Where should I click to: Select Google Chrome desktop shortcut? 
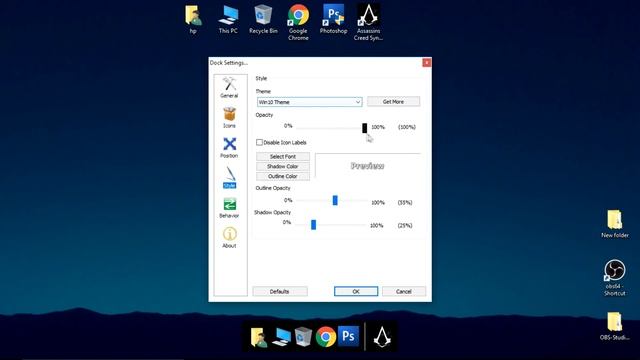point(298,22)
